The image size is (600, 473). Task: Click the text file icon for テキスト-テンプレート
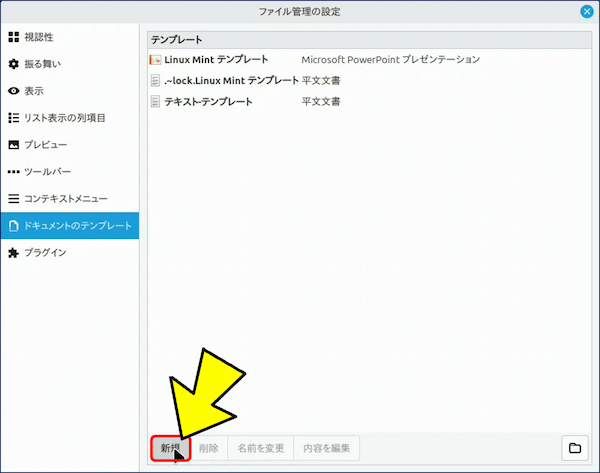click(155, 102)
